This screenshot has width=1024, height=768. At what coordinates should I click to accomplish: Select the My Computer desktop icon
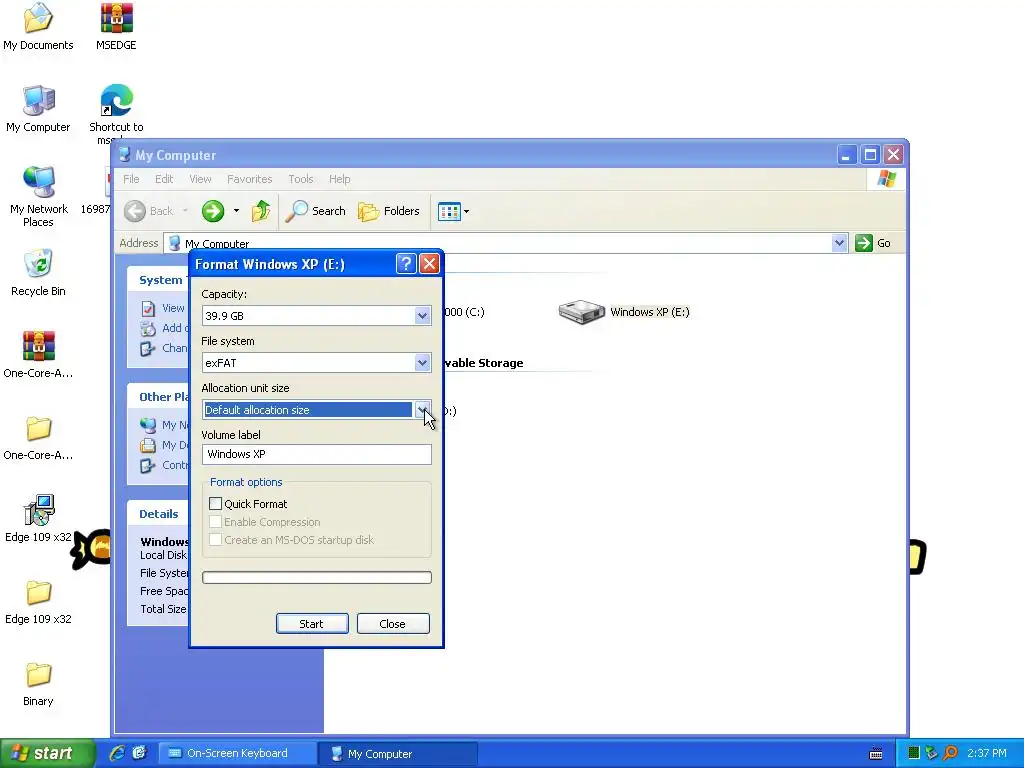pos(38,109)
